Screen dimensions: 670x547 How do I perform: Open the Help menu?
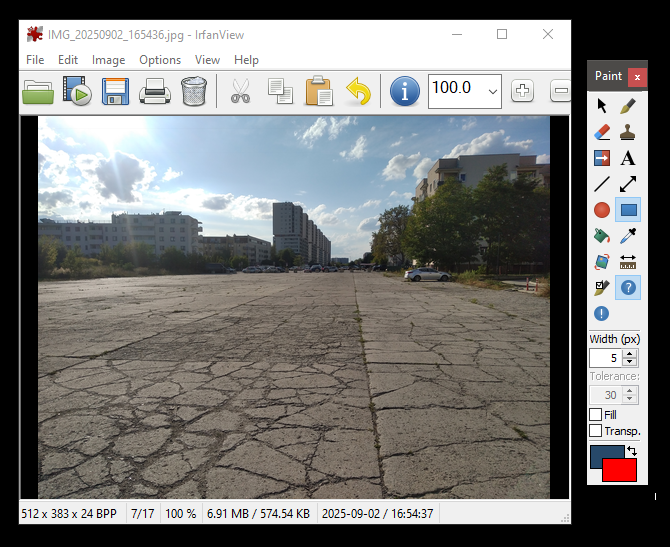(246, 60)
